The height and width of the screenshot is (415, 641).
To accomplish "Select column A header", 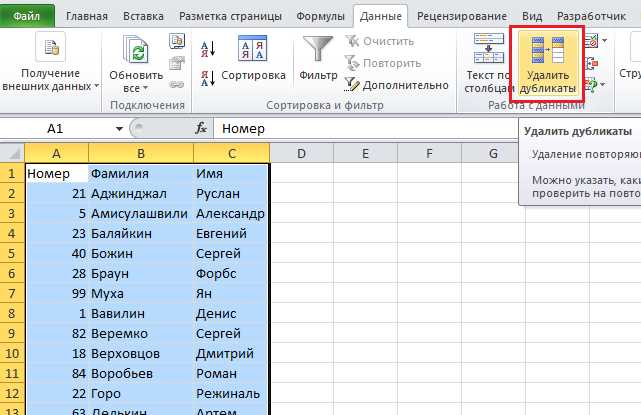I will point(56,153).
